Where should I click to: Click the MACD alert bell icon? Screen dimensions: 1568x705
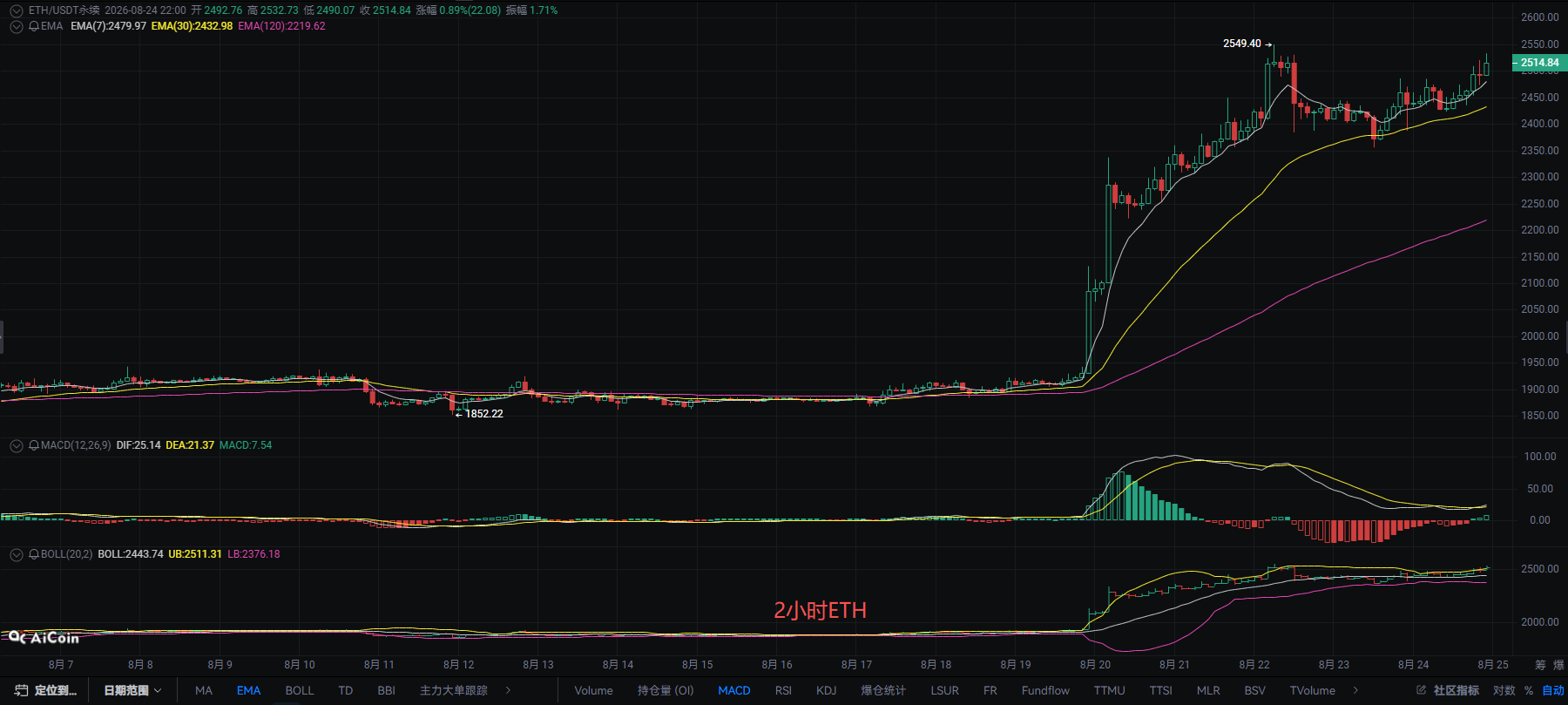[34, 445]
